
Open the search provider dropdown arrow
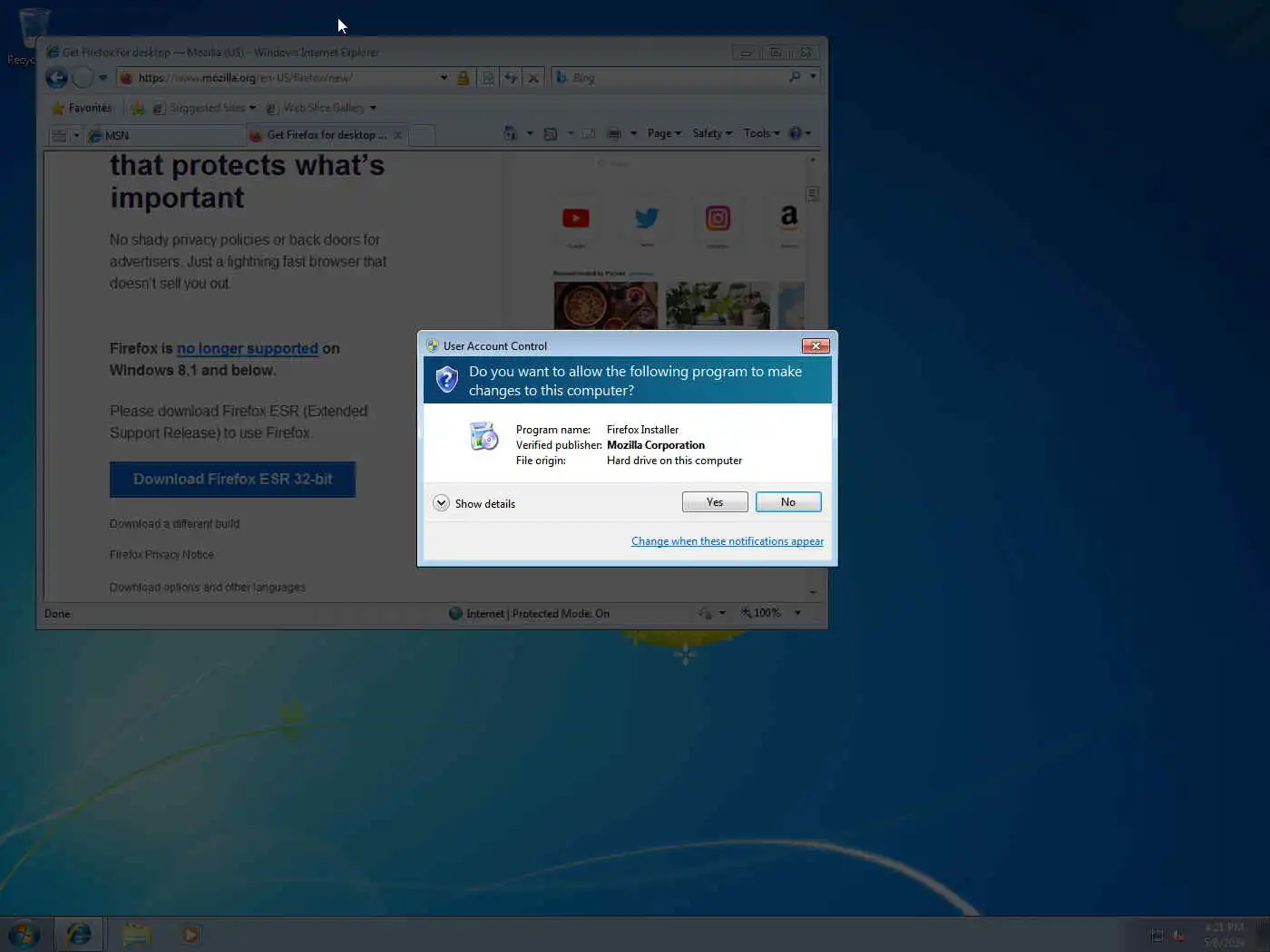pyautogui.click(x=813, y=77)
